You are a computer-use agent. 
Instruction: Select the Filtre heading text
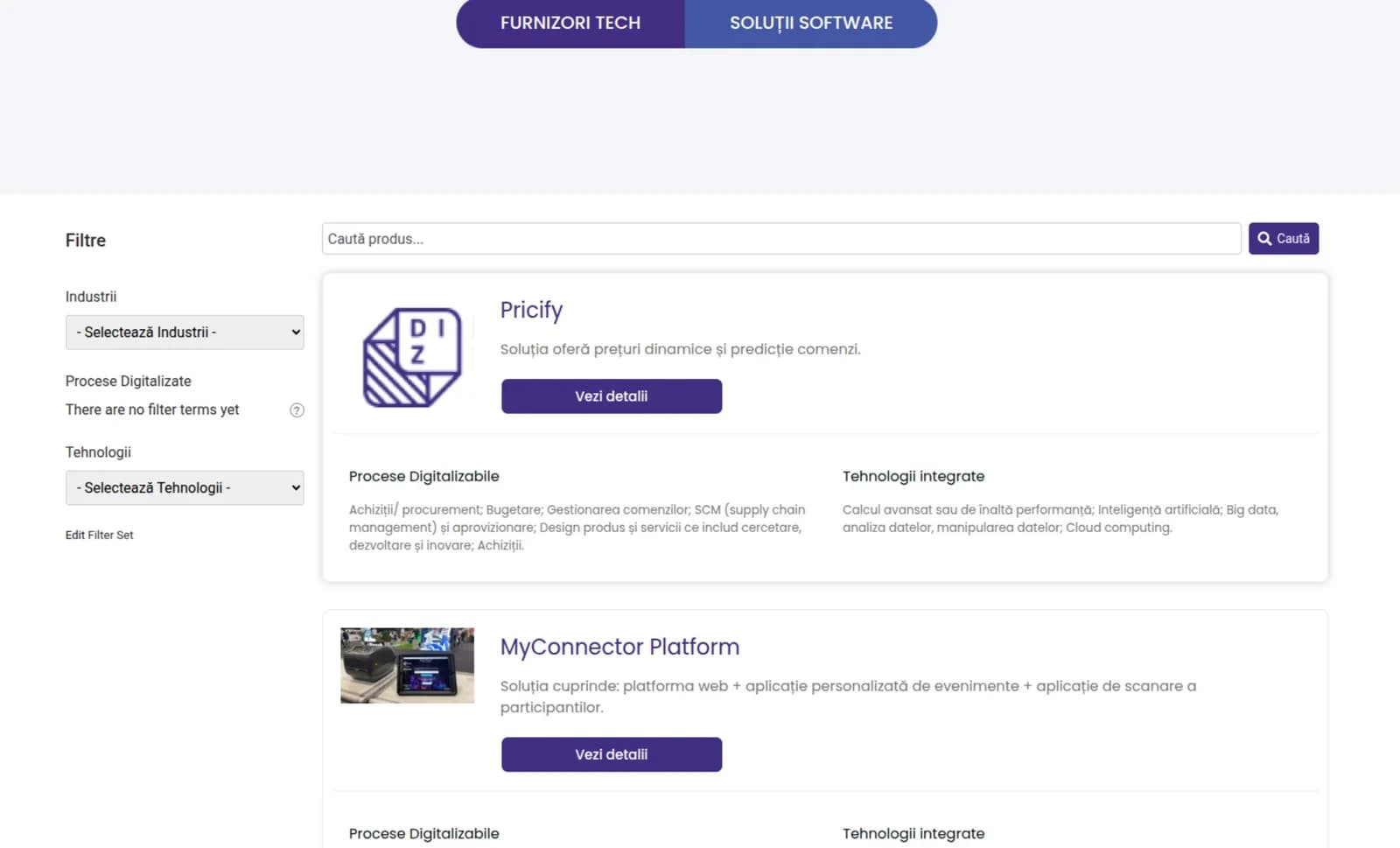point(86,241)
